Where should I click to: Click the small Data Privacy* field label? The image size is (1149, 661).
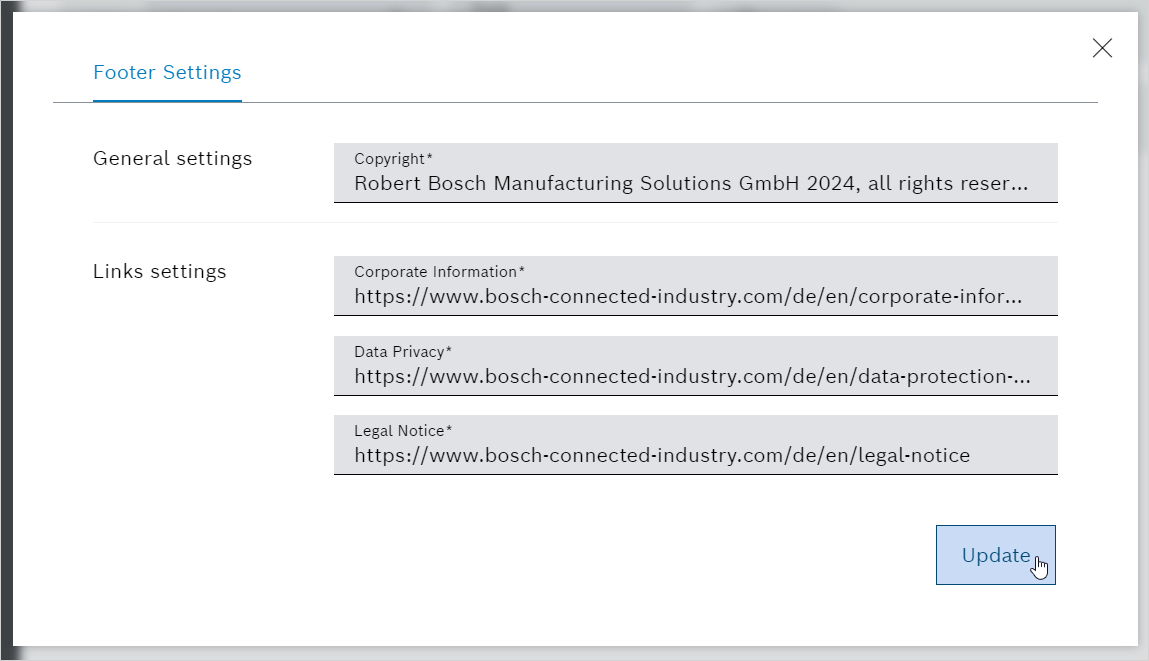tap(403, 352)
